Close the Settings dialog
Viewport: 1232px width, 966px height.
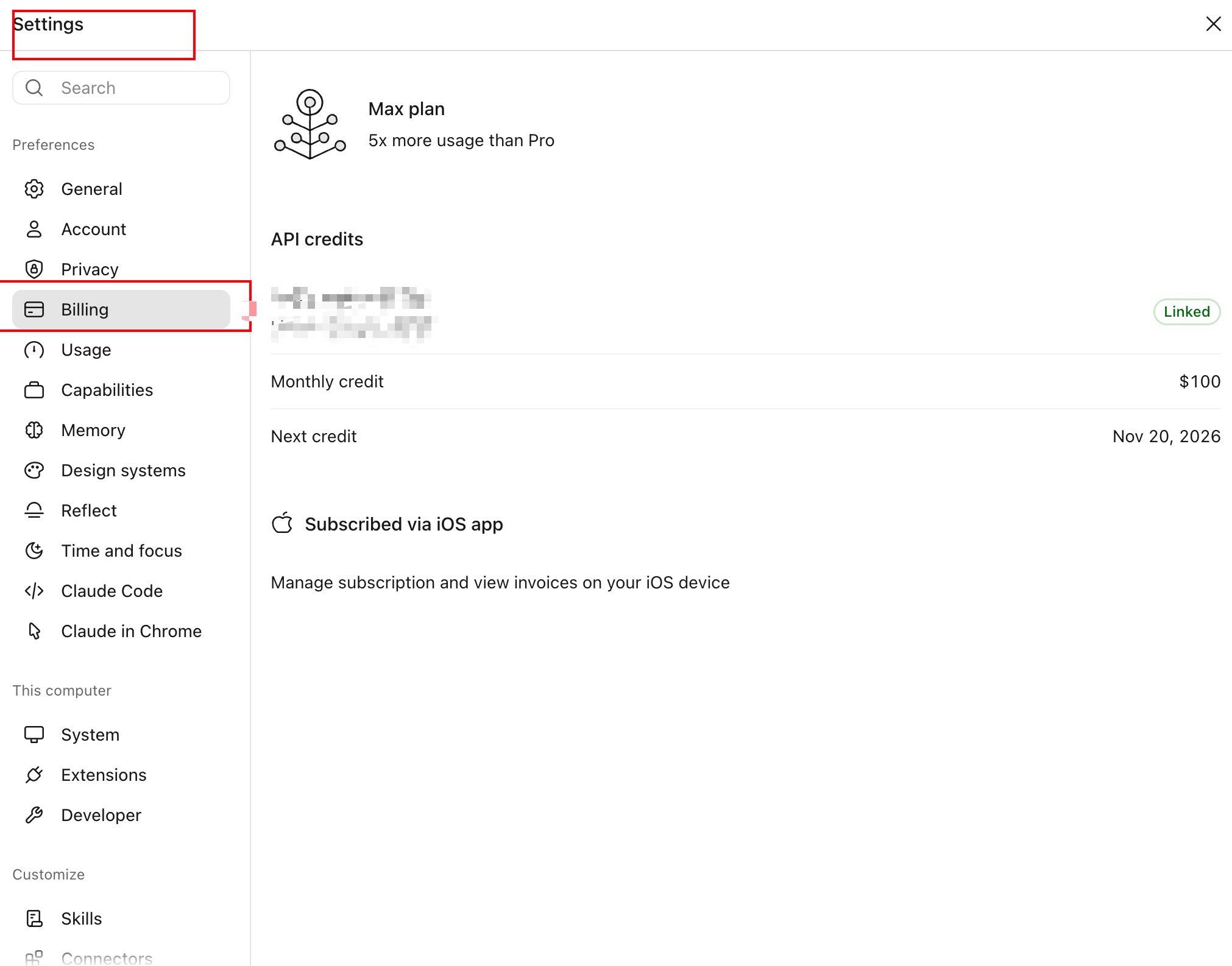1213,24
